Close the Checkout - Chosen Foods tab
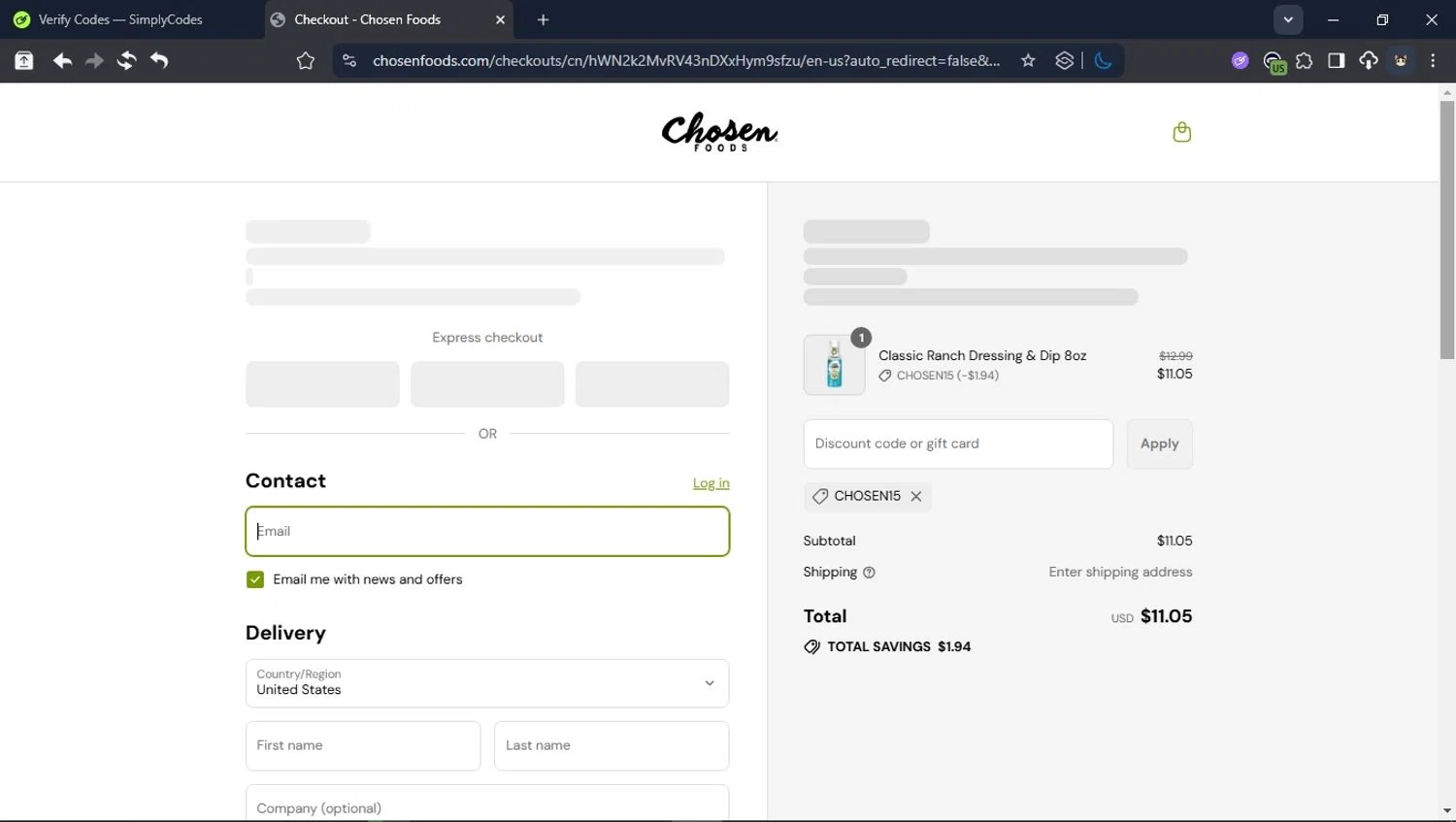 tap(501, 19)
